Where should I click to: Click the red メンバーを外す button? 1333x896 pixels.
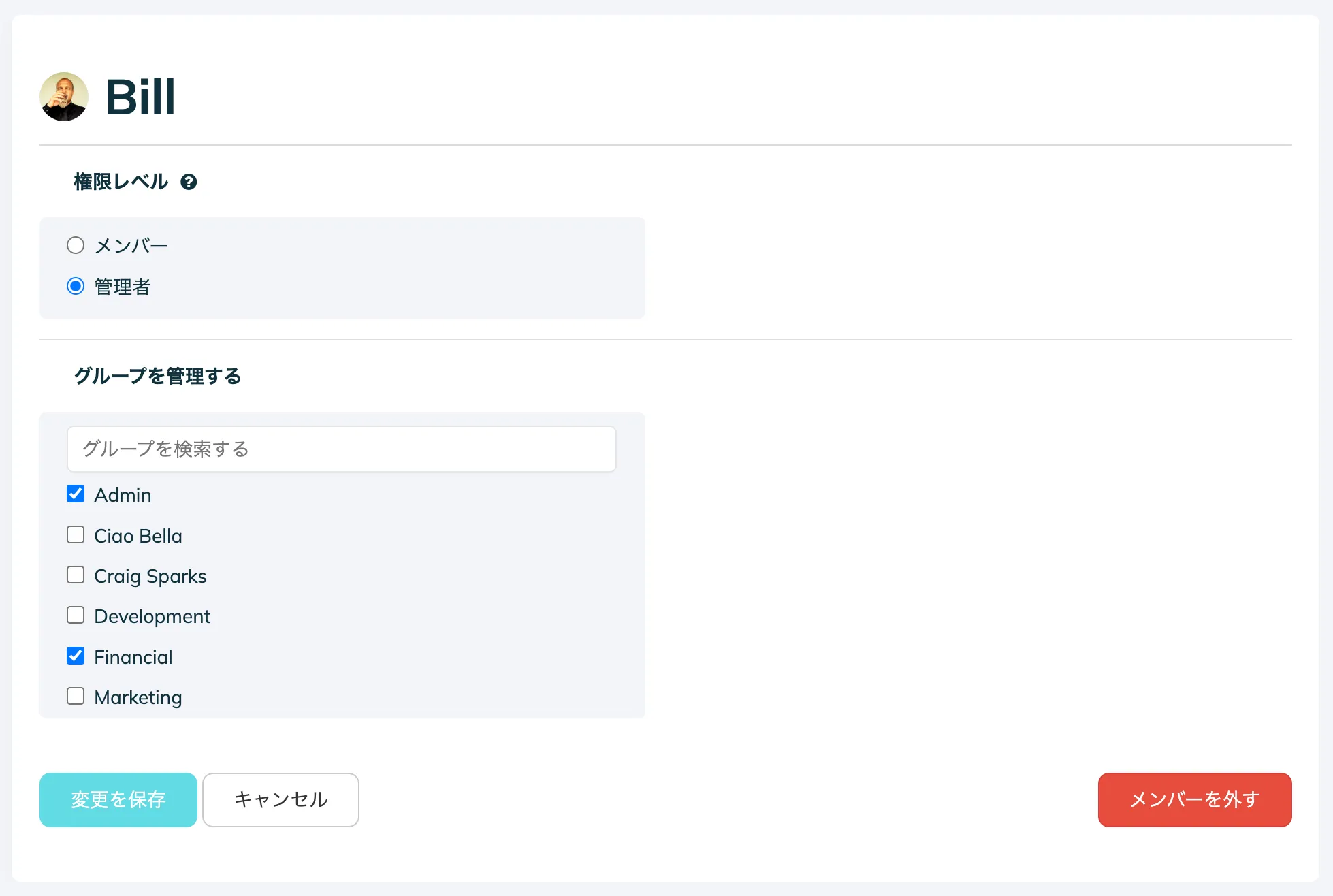(1195, 799)
